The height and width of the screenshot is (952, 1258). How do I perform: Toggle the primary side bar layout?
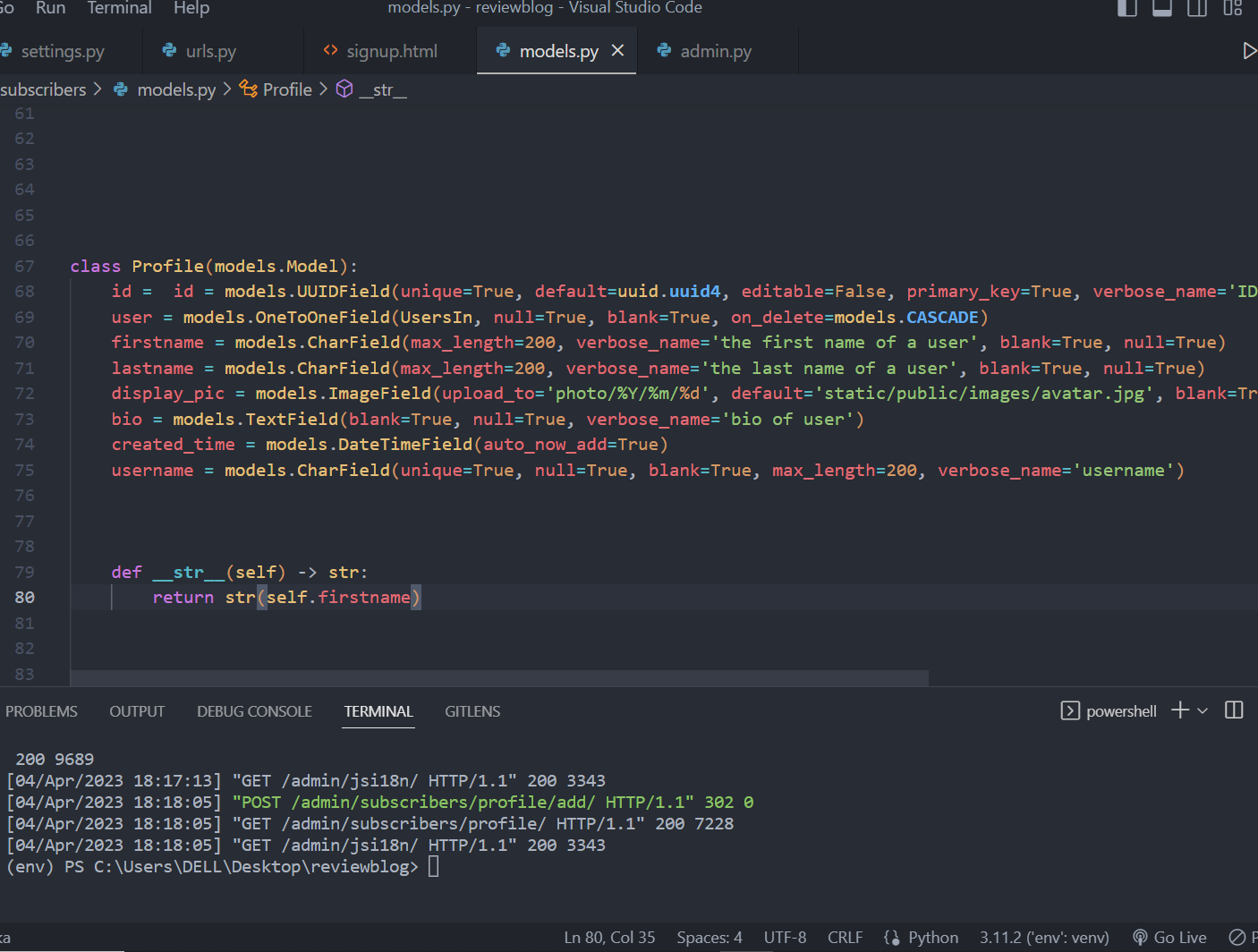pos(1127,8)
